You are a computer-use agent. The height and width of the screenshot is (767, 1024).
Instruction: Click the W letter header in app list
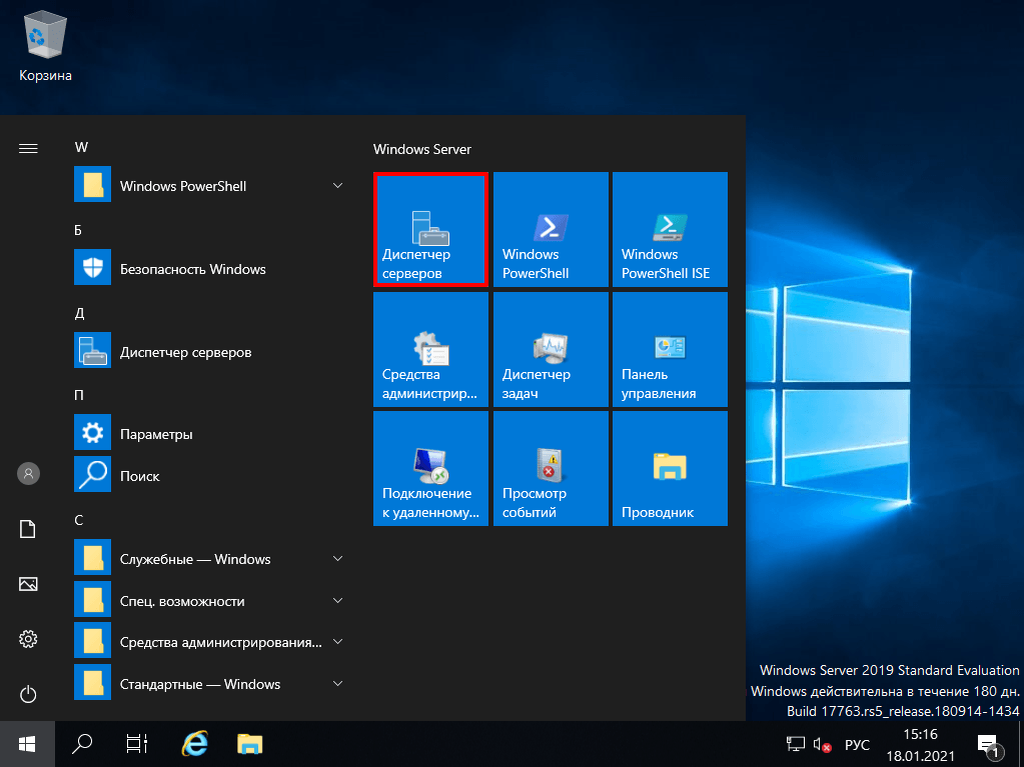82,147
